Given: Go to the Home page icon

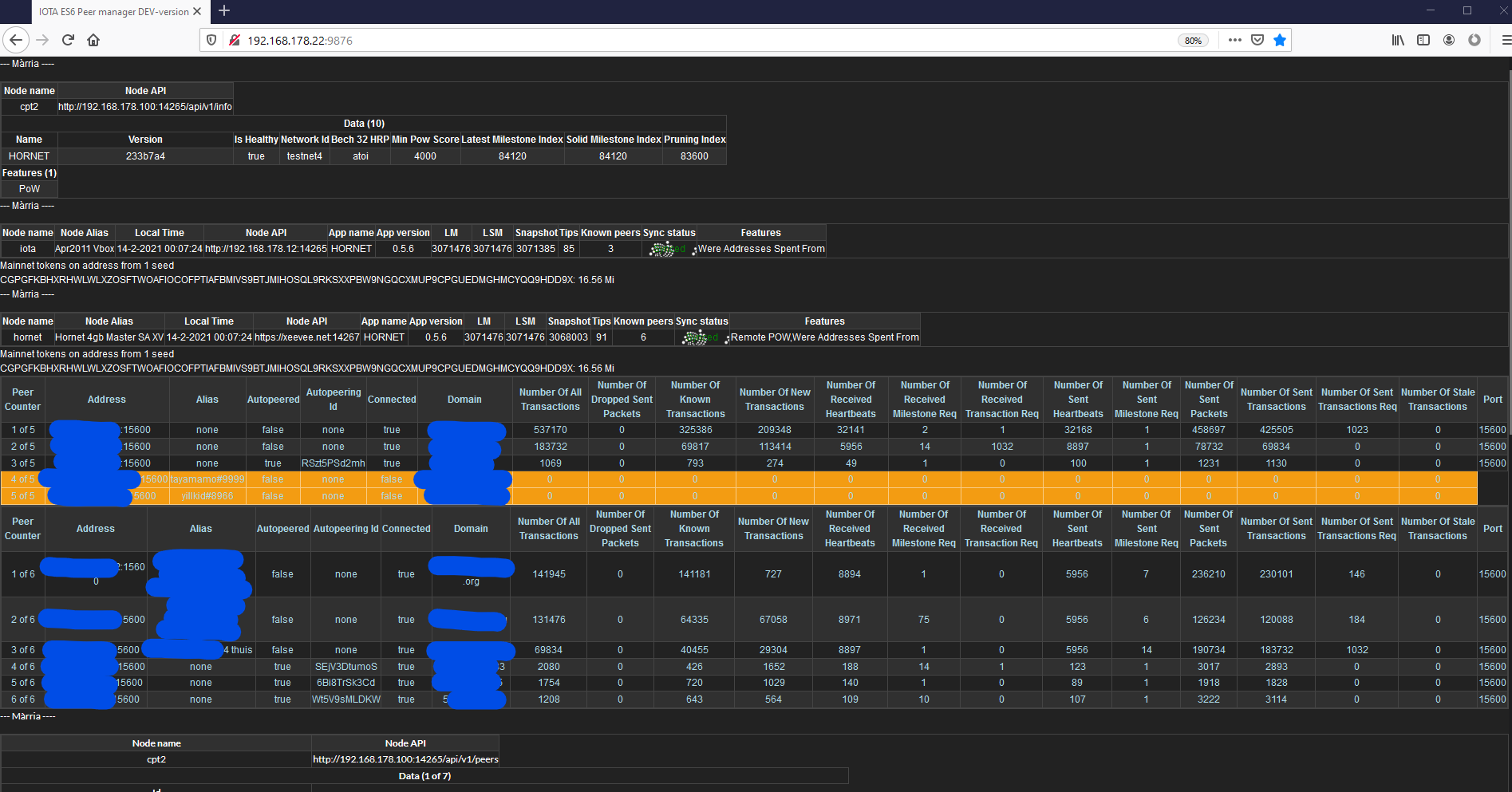Looking at the screenshot, I should click(x=93, y=40).
